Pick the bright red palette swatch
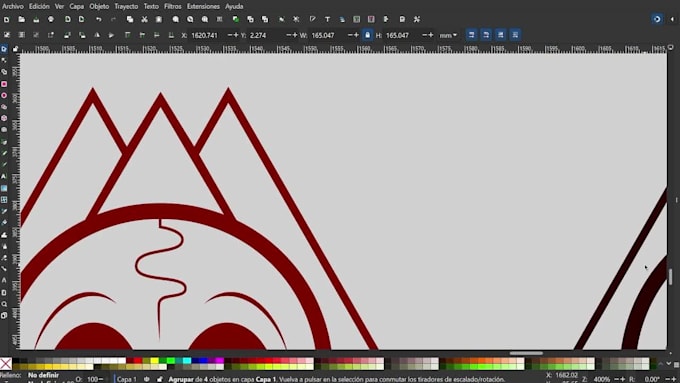This screenshot has width=680, height=383. tap(138, 360)
